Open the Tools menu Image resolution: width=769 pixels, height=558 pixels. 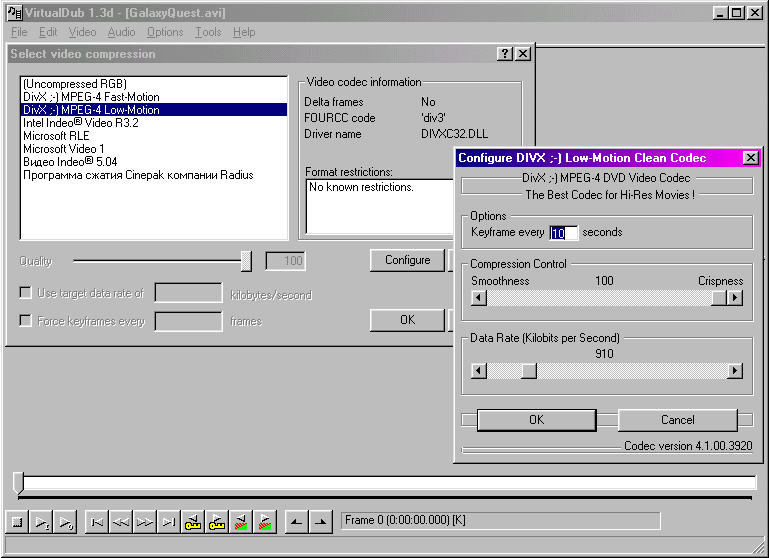pyautogui.click(x=208, y=32)
